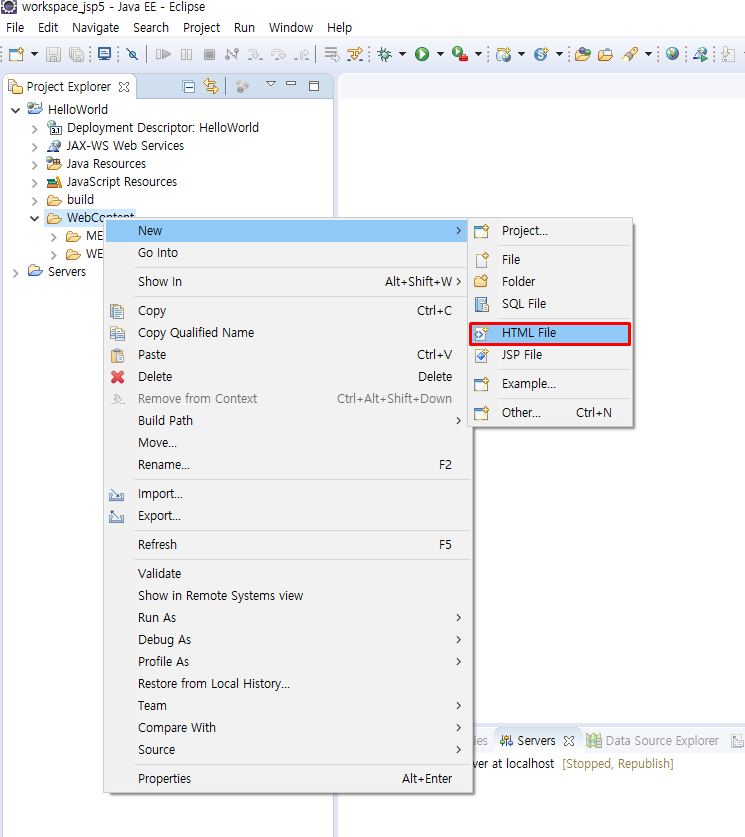Open the Search flashlight dropdown arrow
The height and width of the screenshot is (837, 745).
(x=648, y=54)
